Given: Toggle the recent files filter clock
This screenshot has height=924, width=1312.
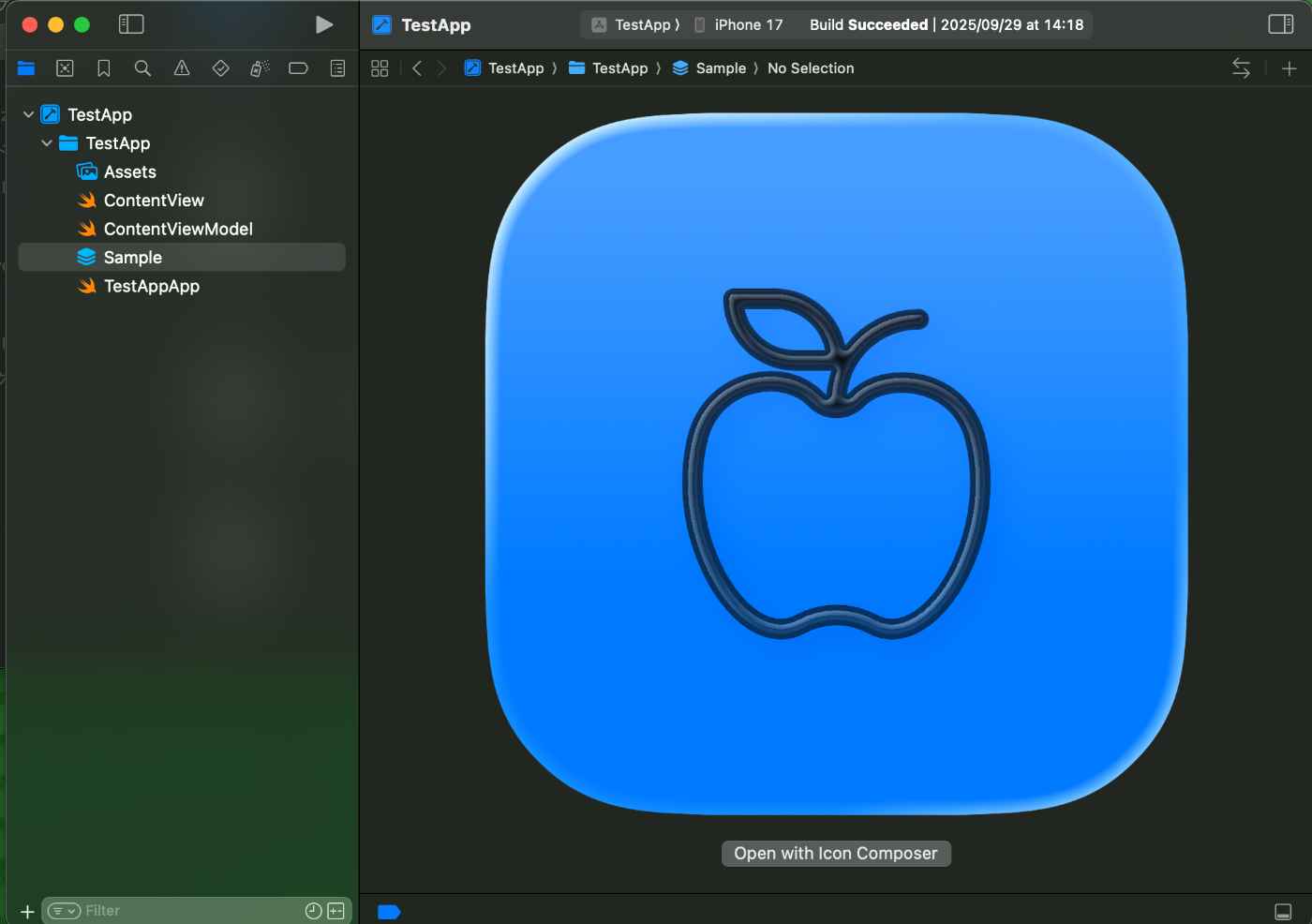Looking at the screenshot, I should click(x=314, y=911).
